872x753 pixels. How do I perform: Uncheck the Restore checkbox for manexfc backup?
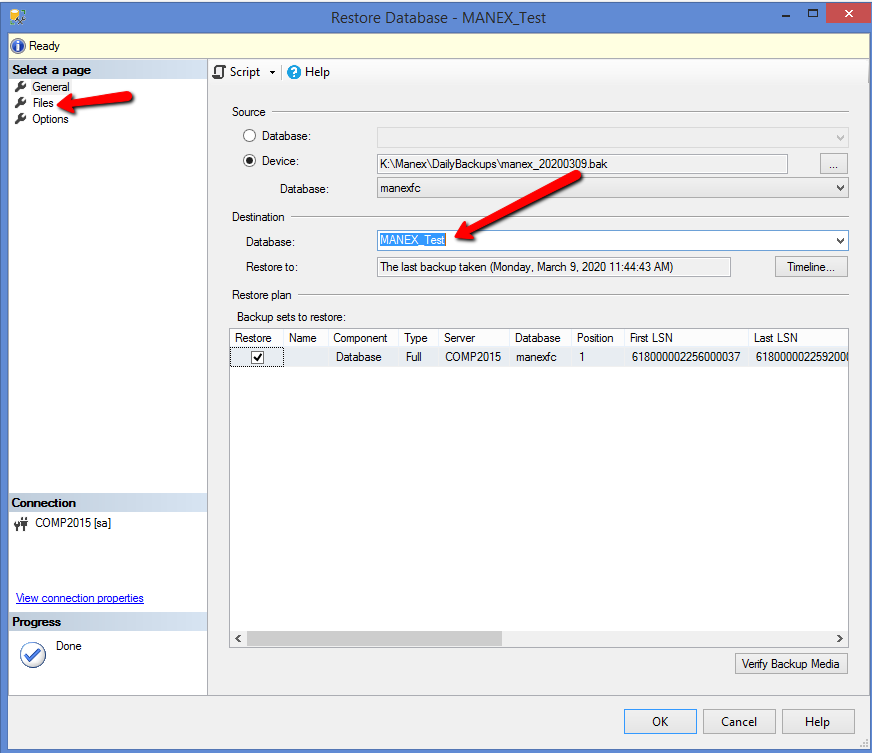click(257, 358)
